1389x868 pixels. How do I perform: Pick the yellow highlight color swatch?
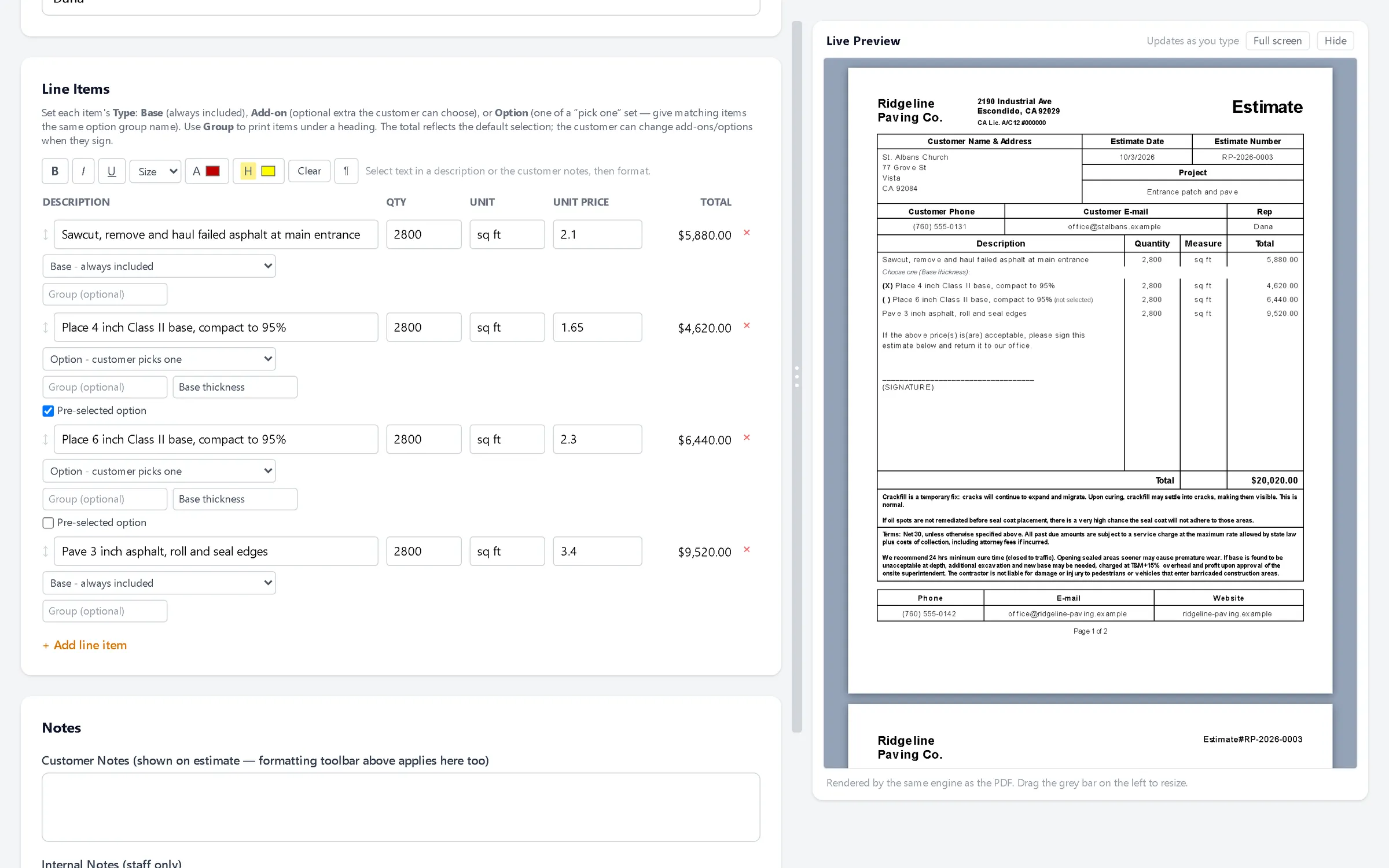pos(268,171)
